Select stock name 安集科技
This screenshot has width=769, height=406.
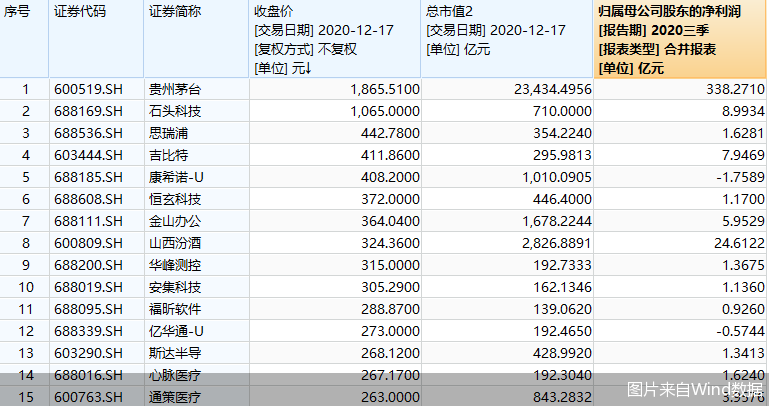click(x=175, y=287)
